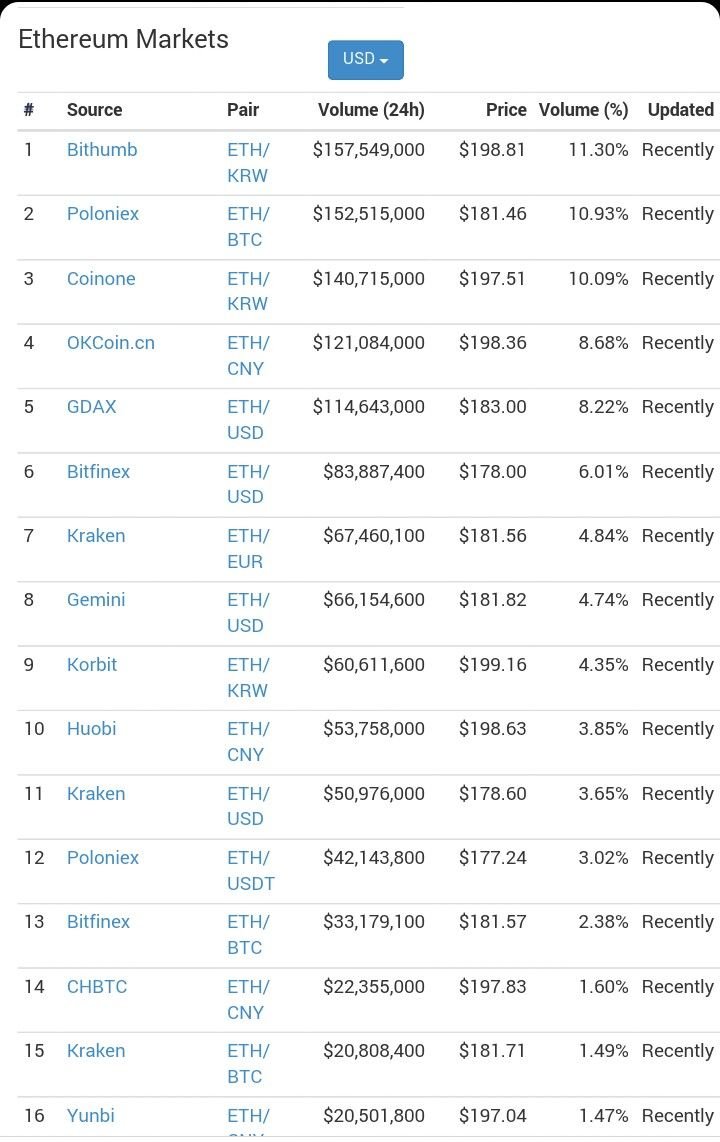Select the Poloniex ETH/USDT pair
The height and width of the screenshot is (1142, 720).
(x=250, y=871)
